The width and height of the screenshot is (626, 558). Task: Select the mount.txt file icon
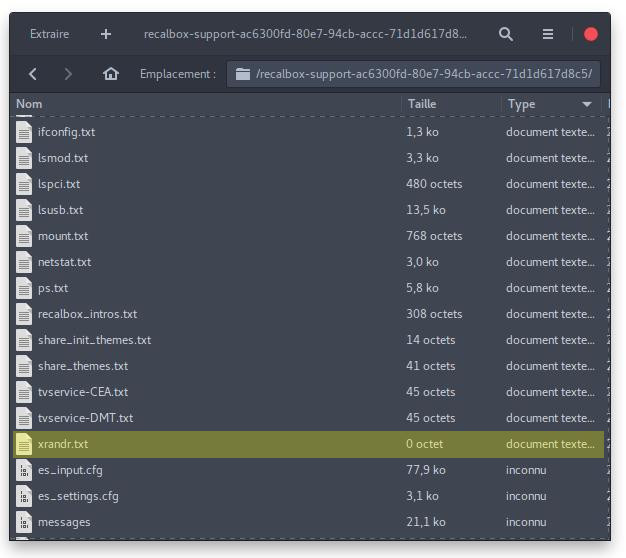[24, 236]
